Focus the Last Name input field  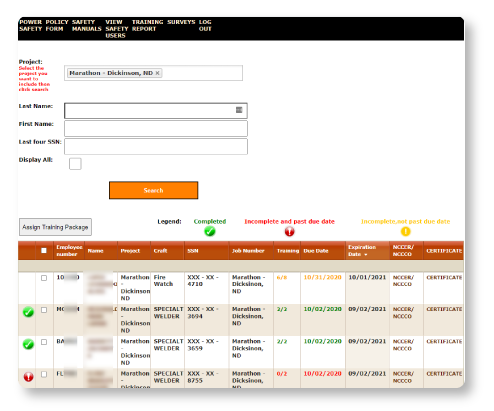click(156, 111)
